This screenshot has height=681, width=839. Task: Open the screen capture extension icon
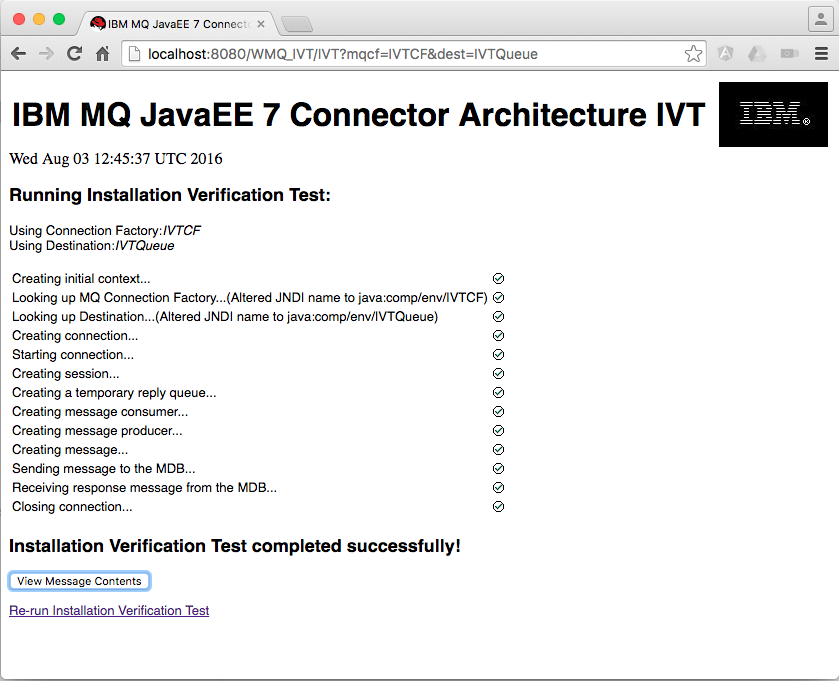[789, 53]
